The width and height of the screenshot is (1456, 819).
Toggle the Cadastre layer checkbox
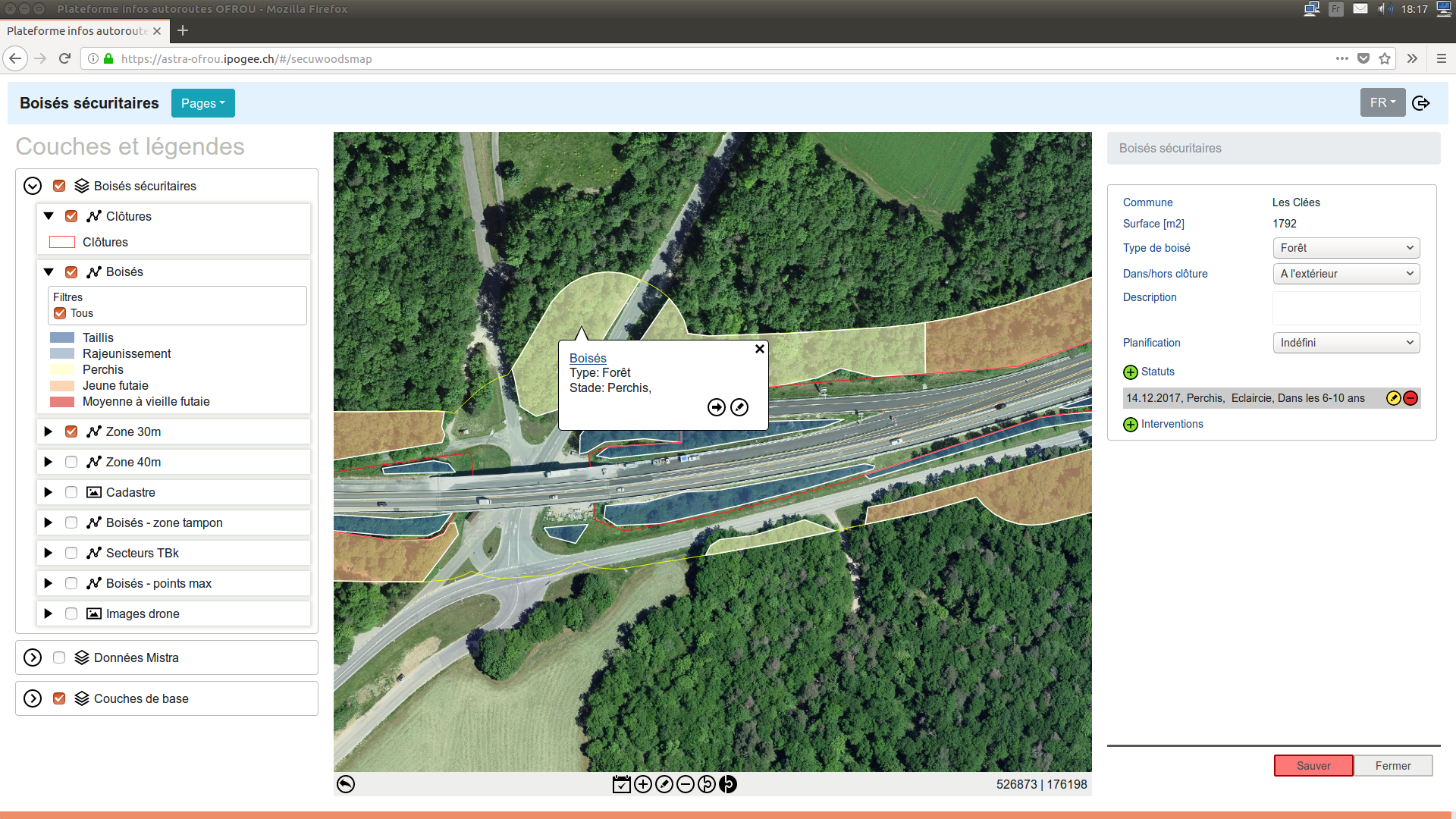point(71,492)
